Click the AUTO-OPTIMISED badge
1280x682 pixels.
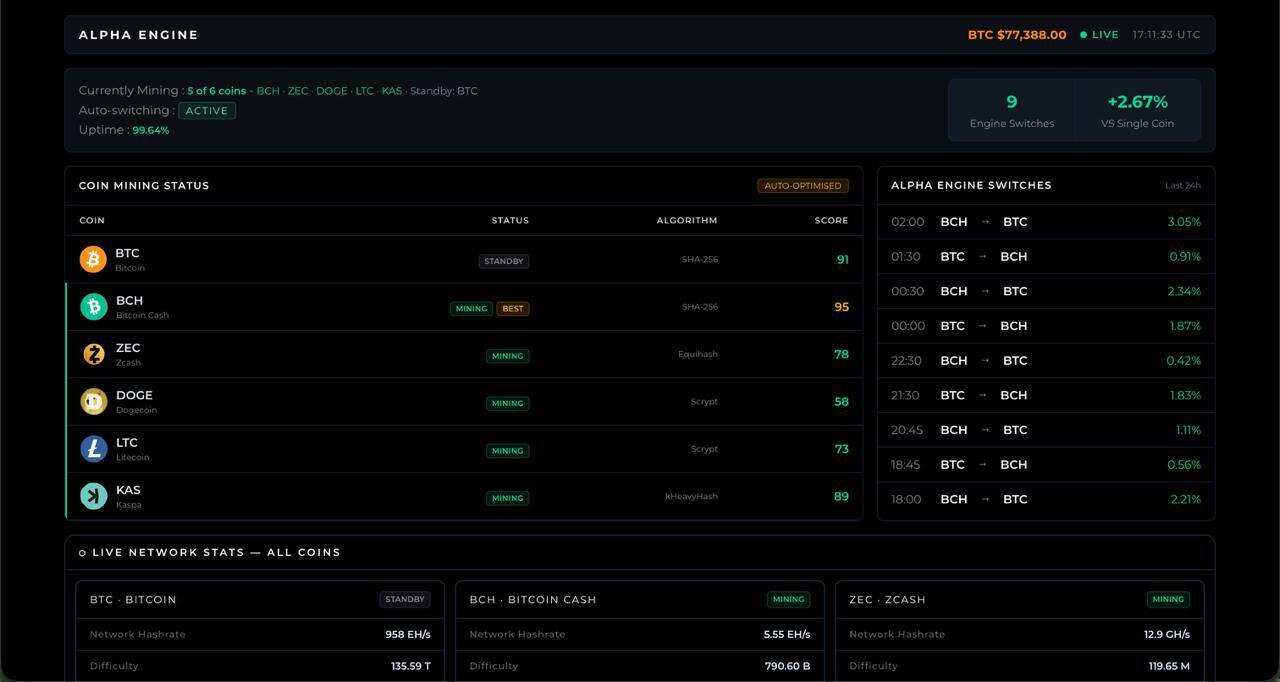click(802, 186)
